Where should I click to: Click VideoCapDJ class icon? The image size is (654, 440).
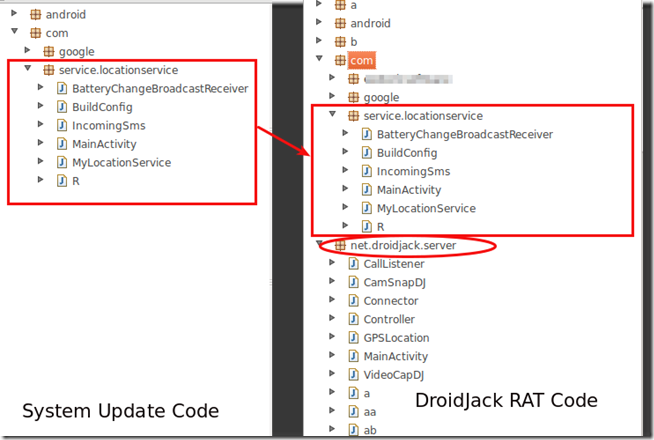[x=354, y=375]
